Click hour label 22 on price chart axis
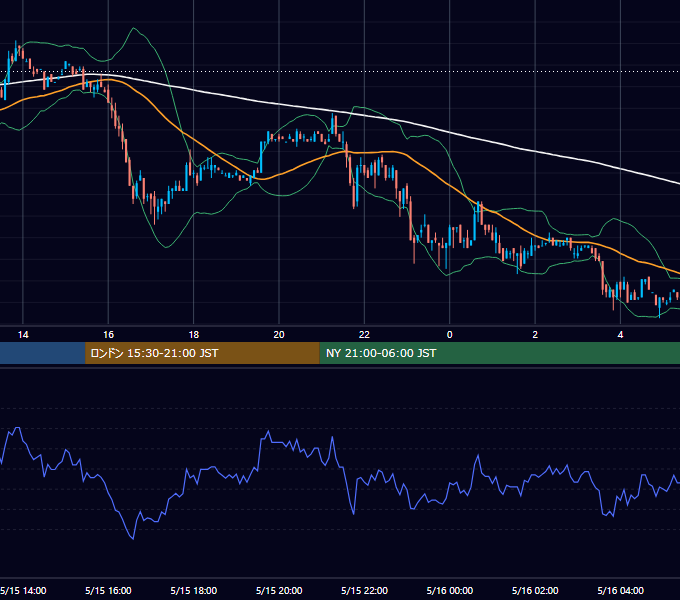680x600 pixels. coord(364,335)
